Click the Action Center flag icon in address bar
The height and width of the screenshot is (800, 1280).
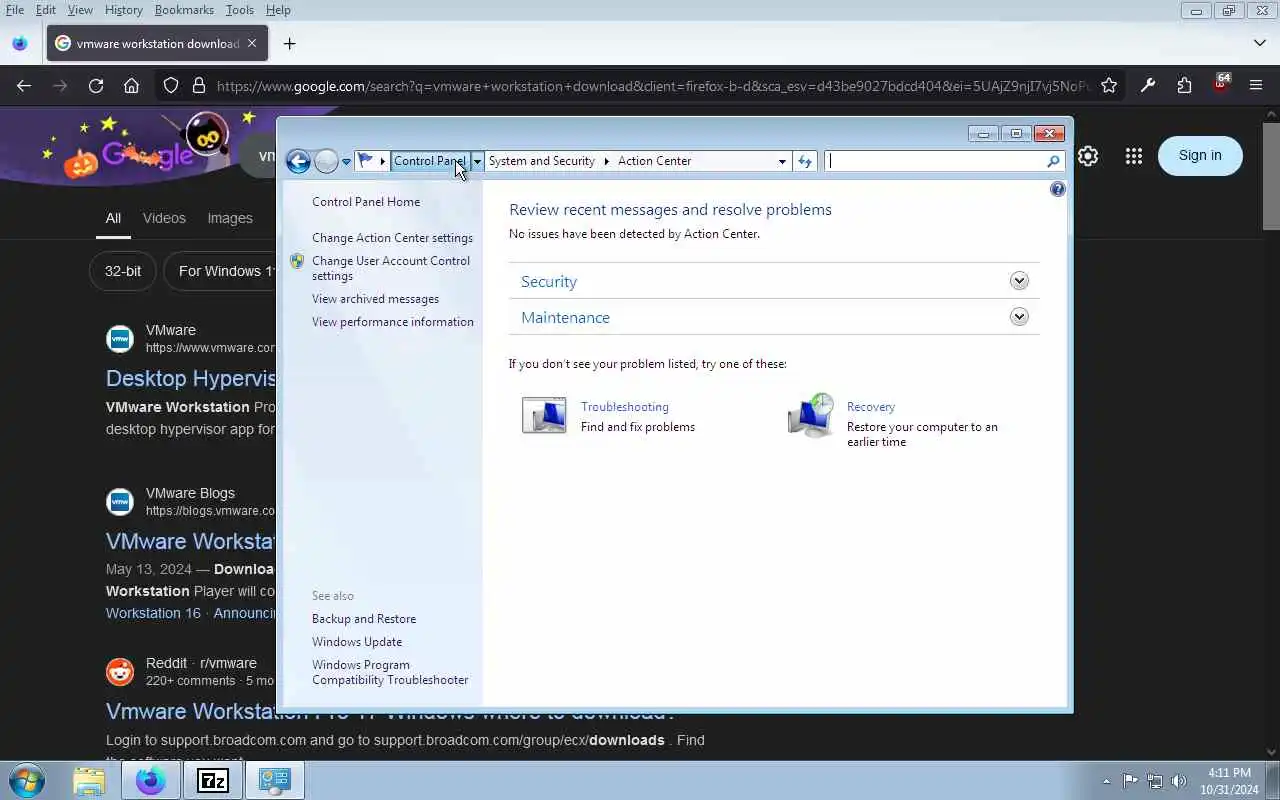click(365, 160)
